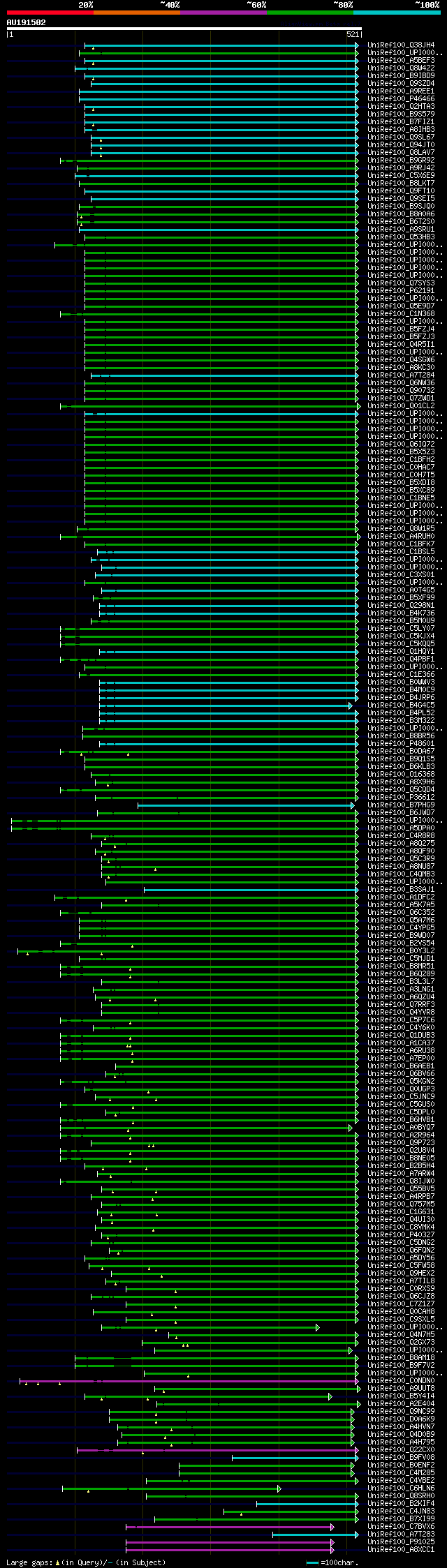Select the UniRef100_B4G4C5 label
Image resolution: width=447 pixels, height=1568 pixels.
point(401,705)
